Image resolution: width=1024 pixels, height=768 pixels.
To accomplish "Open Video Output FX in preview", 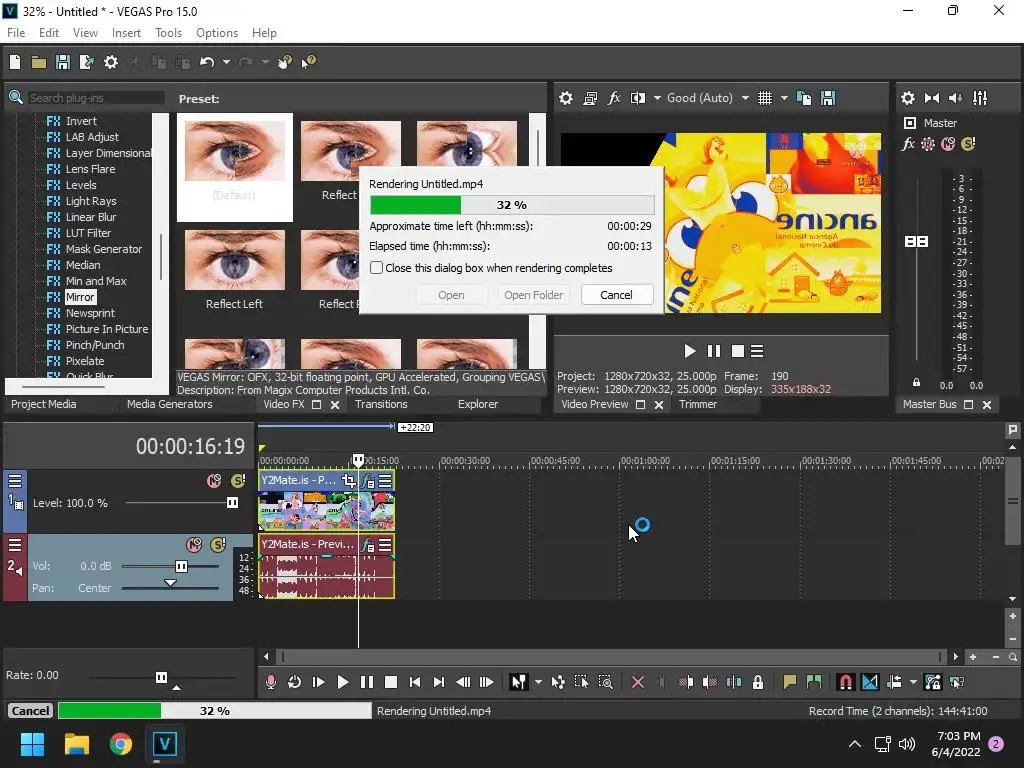I will [x=614, y=98].
